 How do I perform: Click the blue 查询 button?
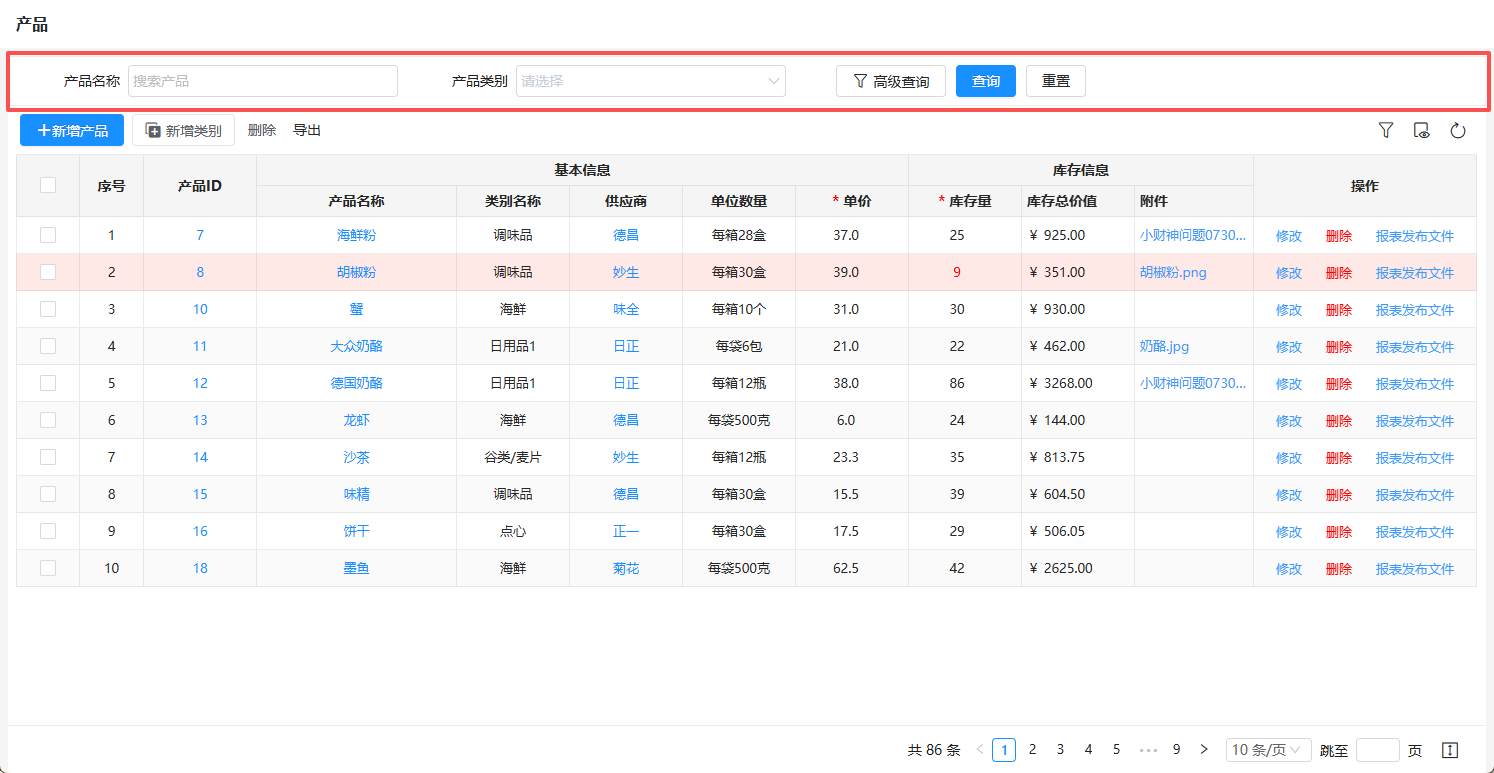986,81
